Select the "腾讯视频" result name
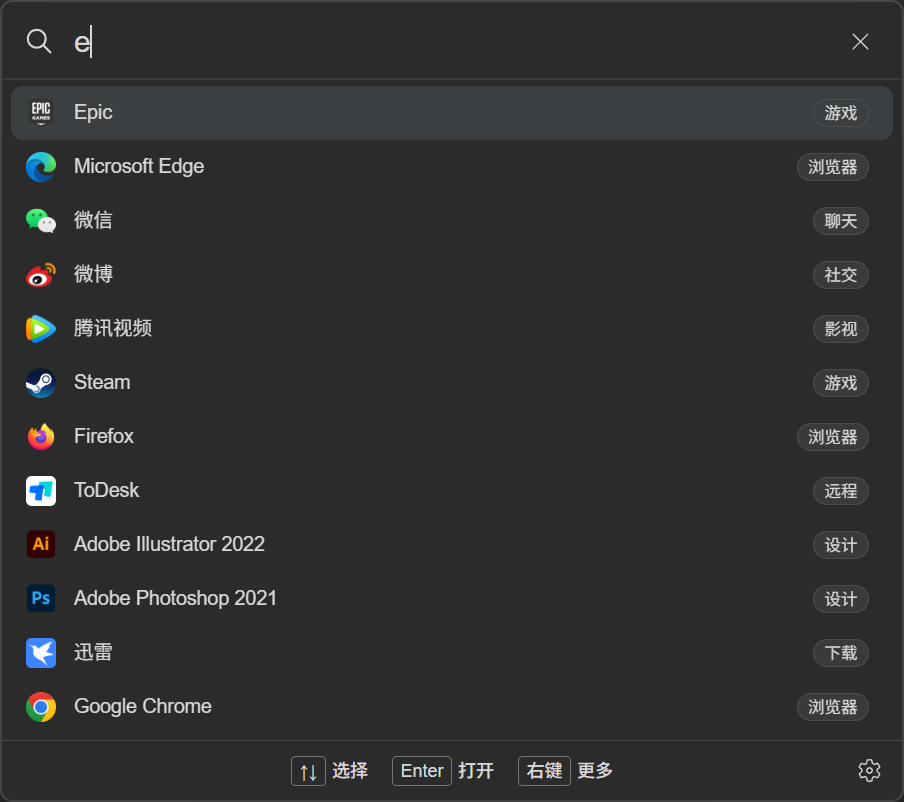The height and width of the screenshot is (802, 904). click(x=113, y=328)
